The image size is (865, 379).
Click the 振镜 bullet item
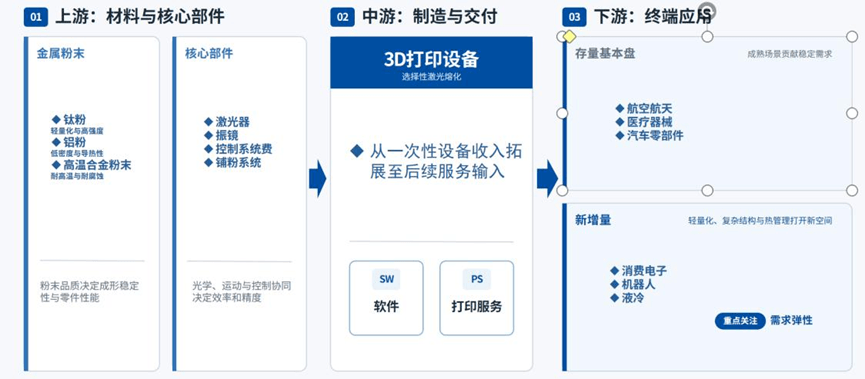[221, 136]
